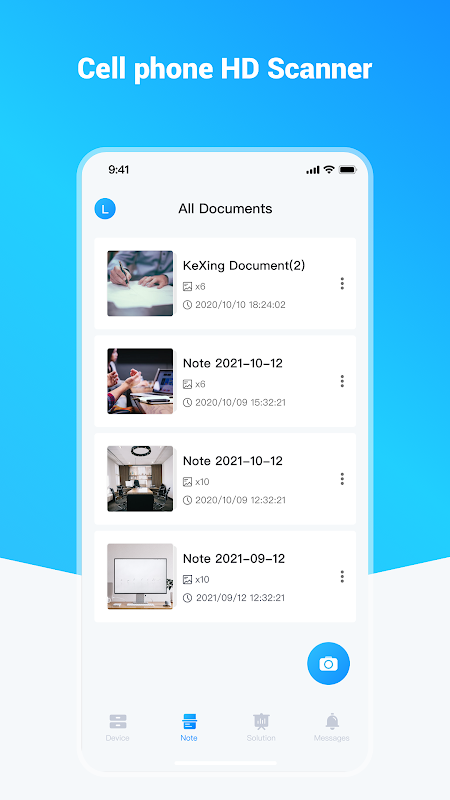Go to the Solution tab

tap(261, 728)
